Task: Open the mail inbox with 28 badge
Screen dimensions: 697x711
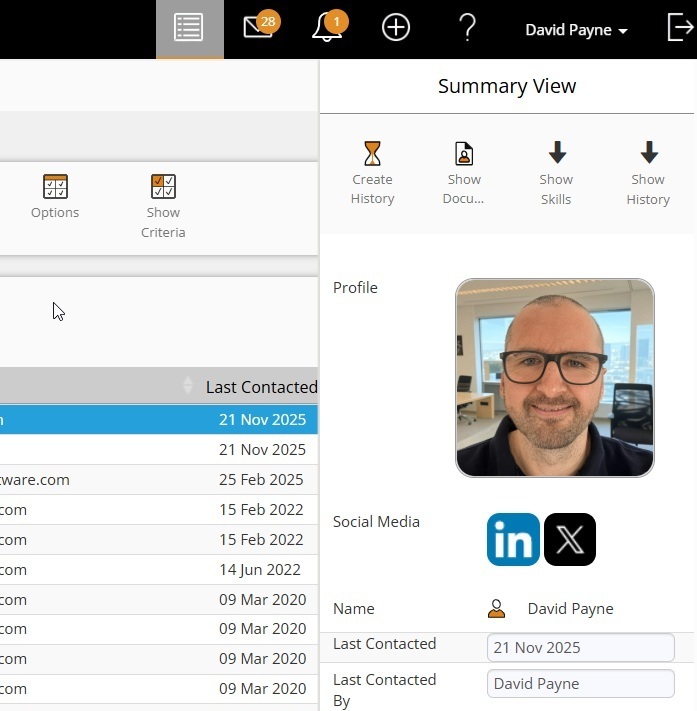Action: 259,28
